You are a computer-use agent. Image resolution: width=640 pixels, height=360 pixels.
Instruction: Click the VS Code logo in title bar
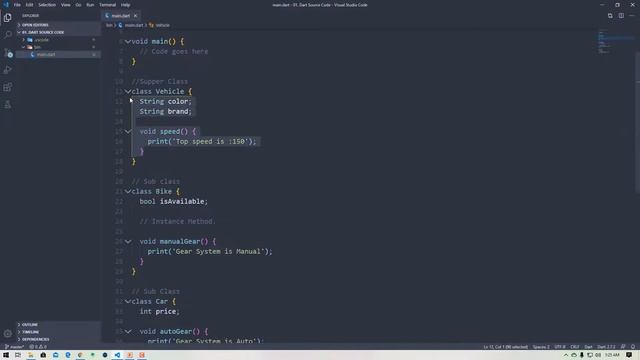[x=6, y=5]
